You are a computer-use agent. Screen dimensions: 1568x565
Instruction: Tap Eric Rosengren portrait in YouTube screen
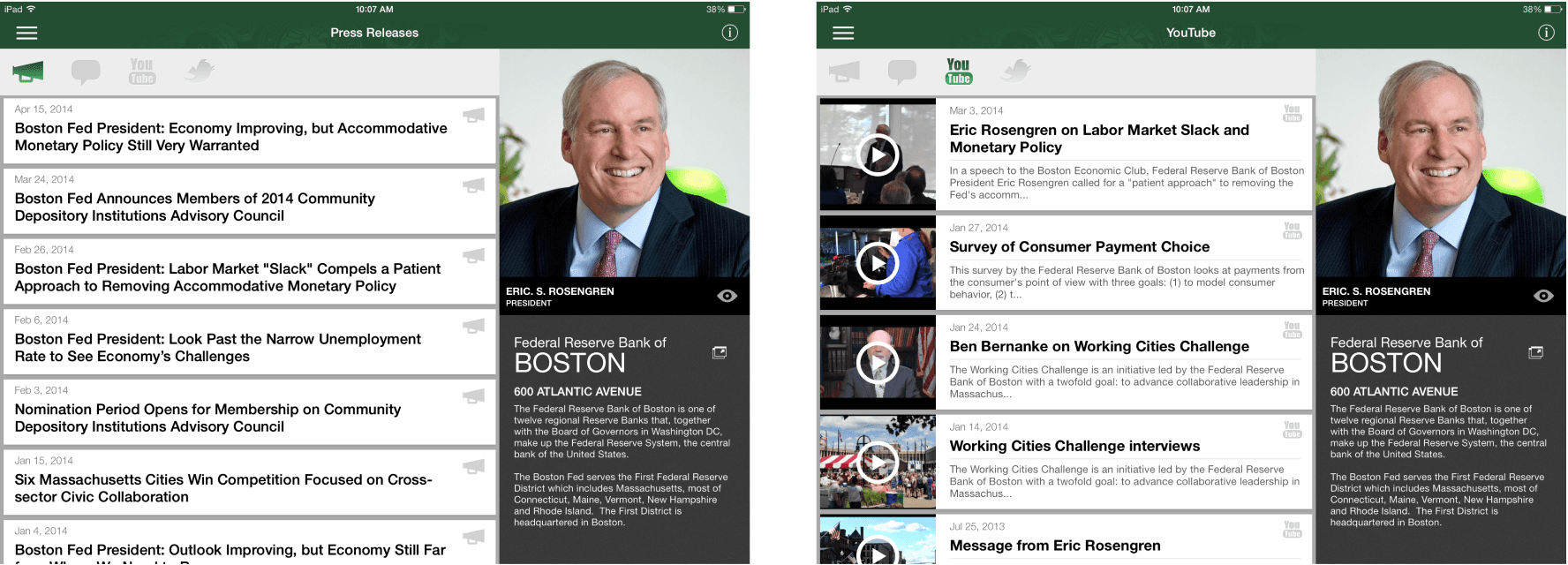point(1441,163)
